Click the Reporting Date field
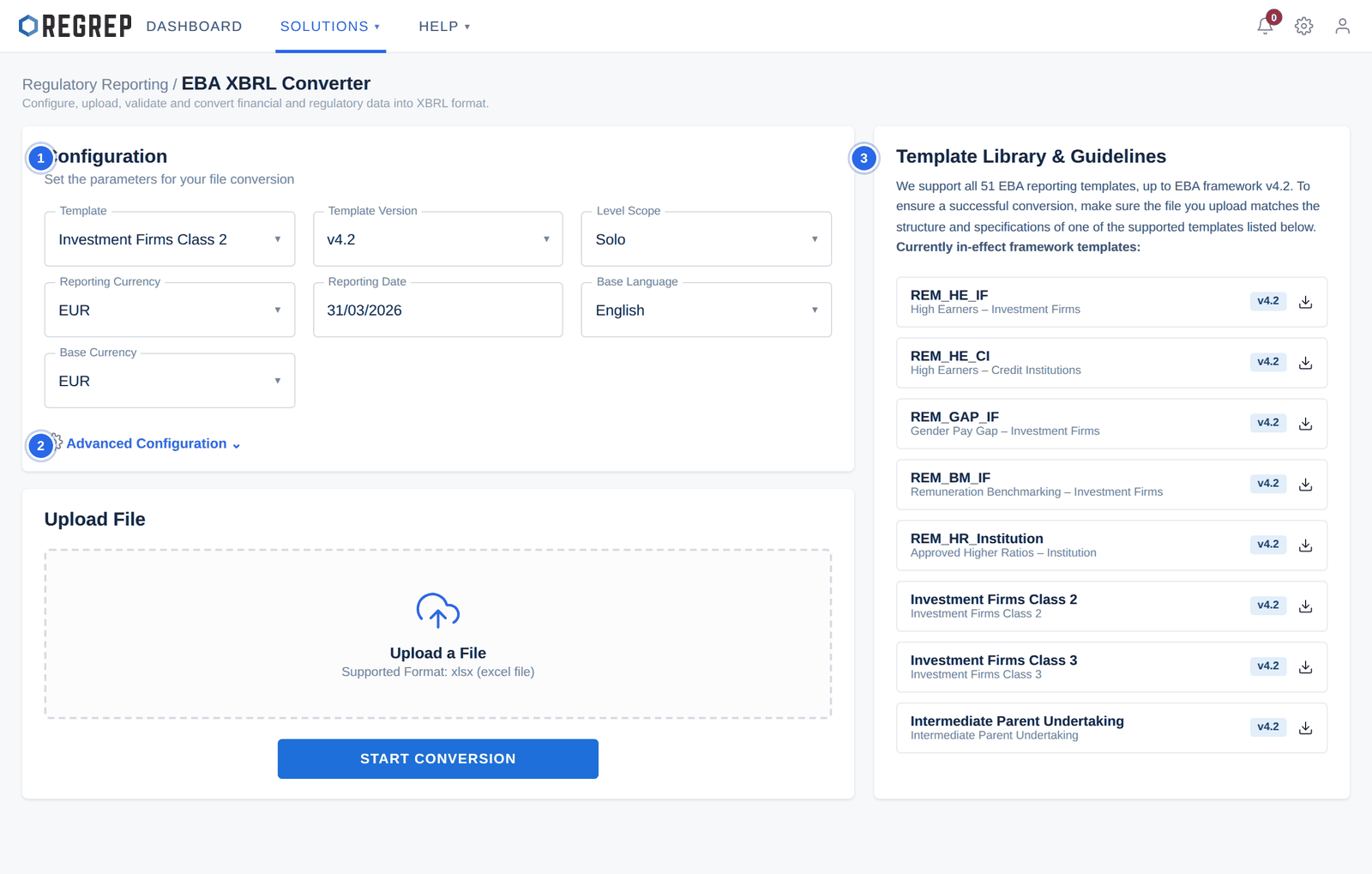Viewport: 1372px width, 874px height. 438,310
